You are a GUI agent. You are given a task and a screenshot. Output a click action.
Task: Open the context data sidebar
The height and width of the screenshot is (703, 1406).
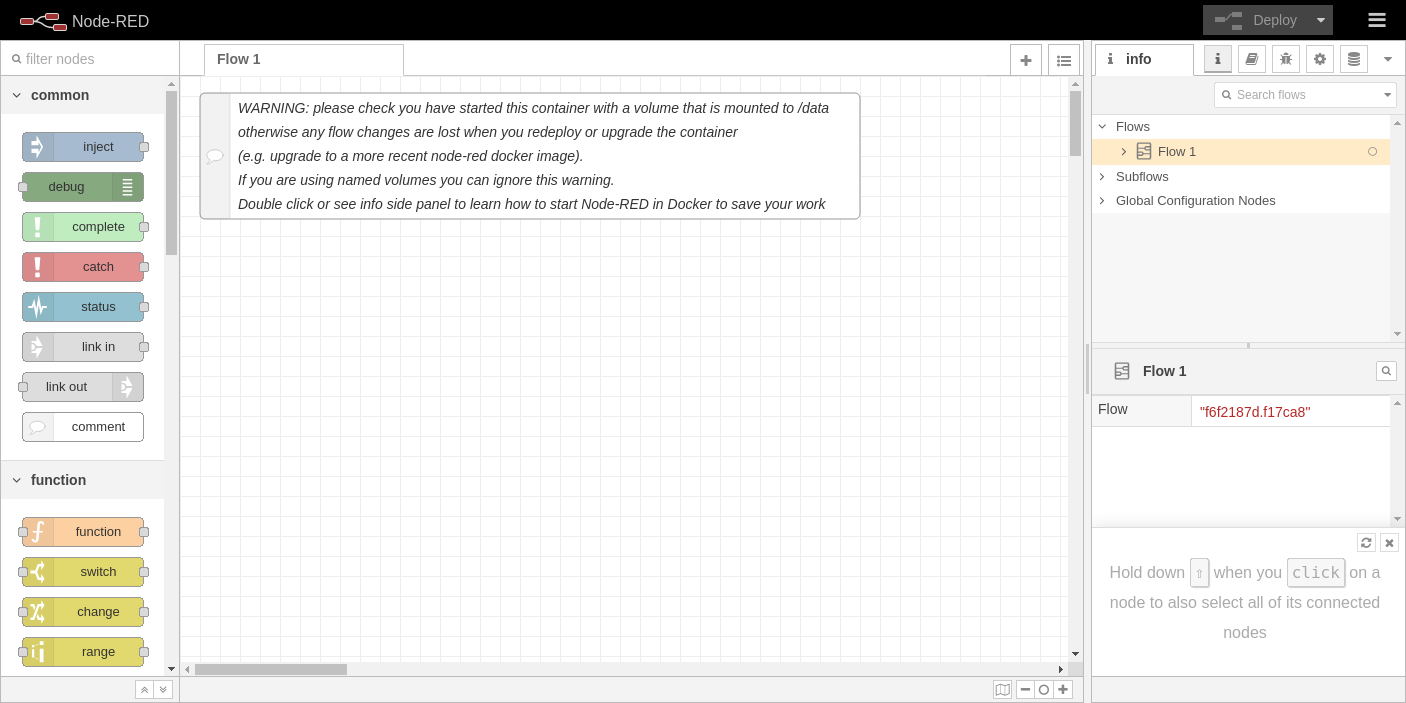(1354, 59)
